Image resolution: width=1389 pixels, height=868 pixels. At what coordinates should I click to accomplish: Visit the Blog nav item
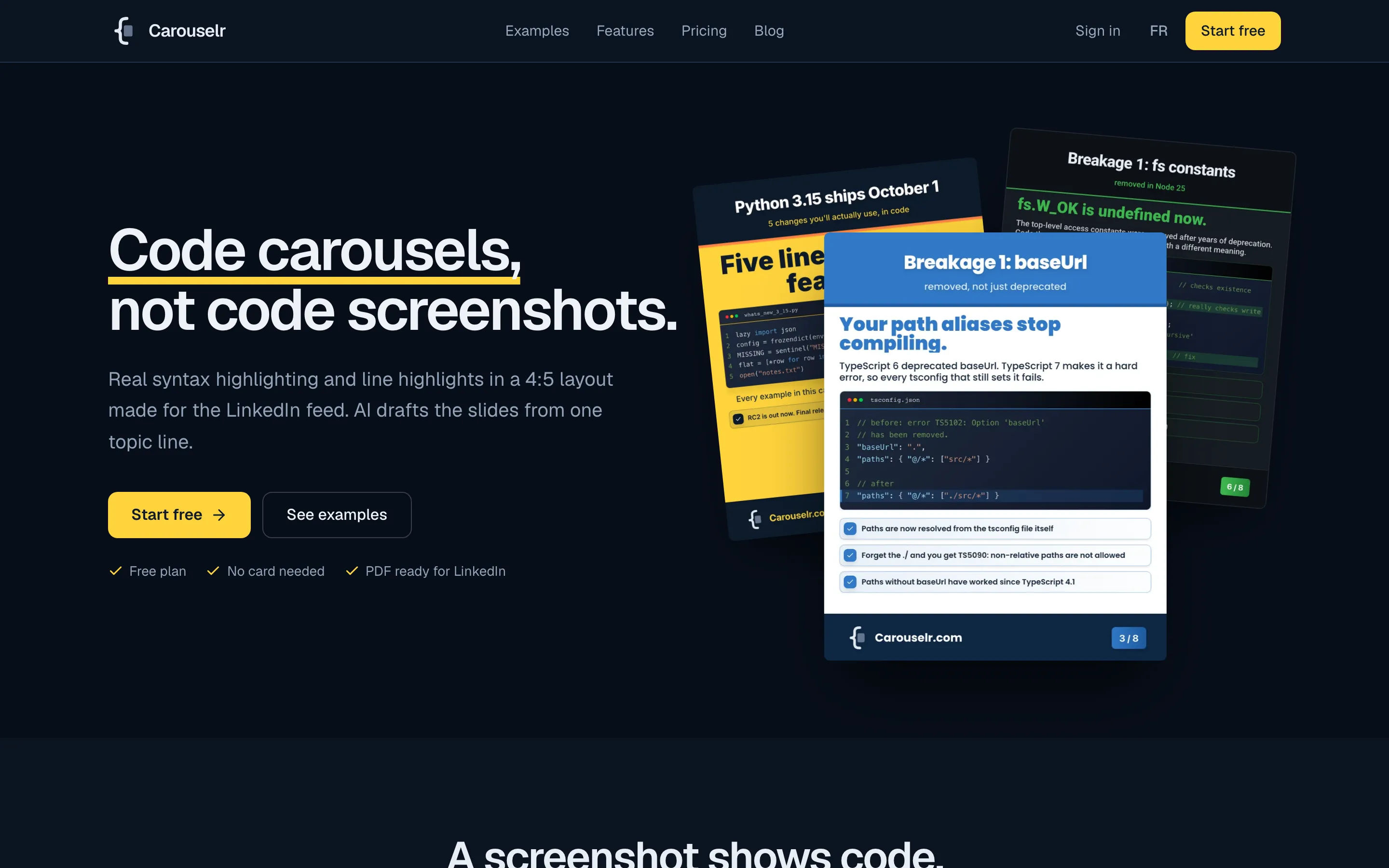click(x=769, y=30)
